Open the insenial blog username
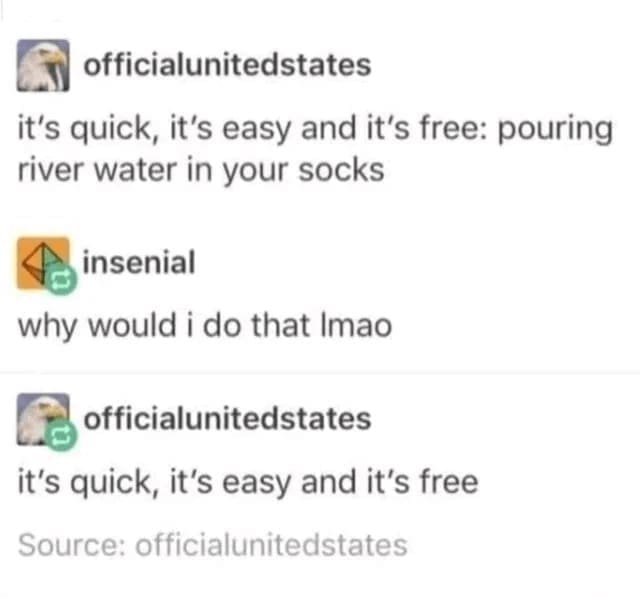 pyautogui.click(x=139, y=262)
